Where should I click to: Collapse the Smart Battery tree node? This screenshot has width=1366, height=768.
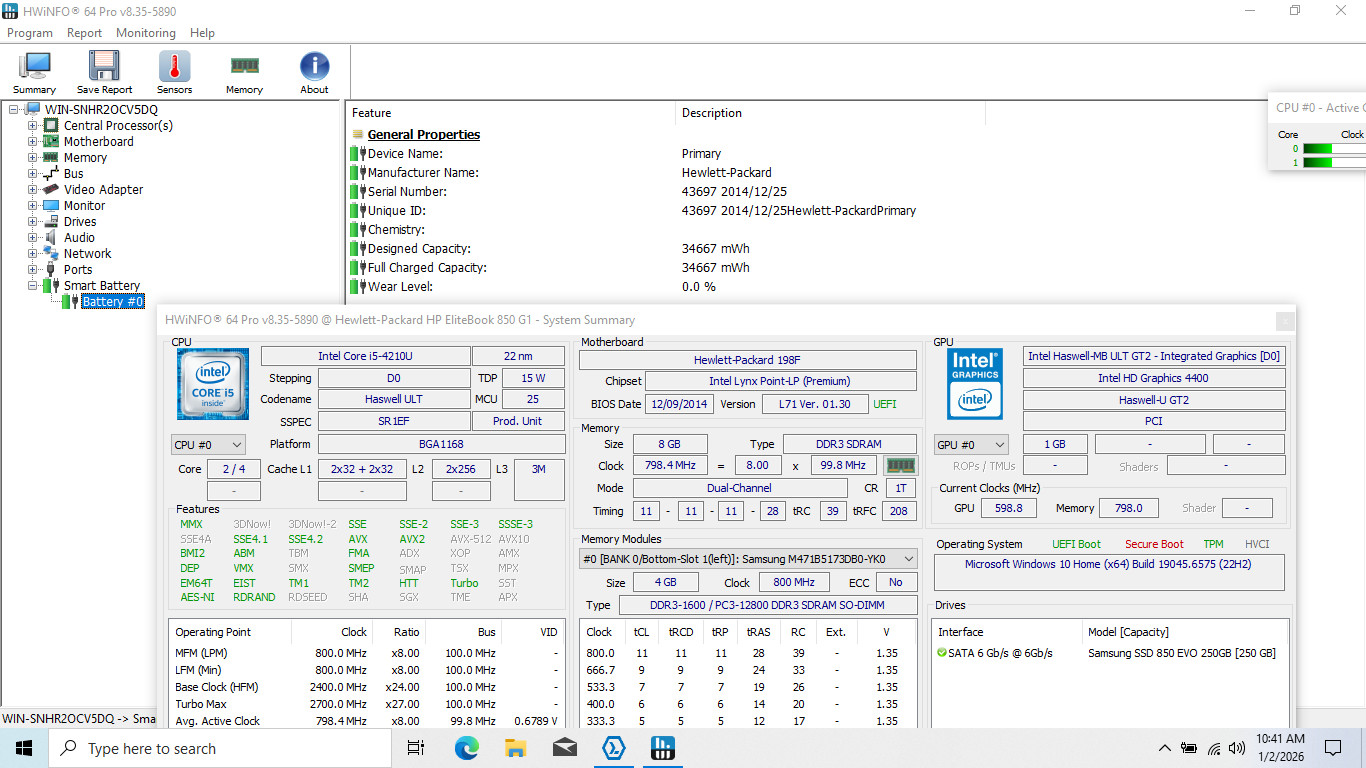click(x=33, y=286)
